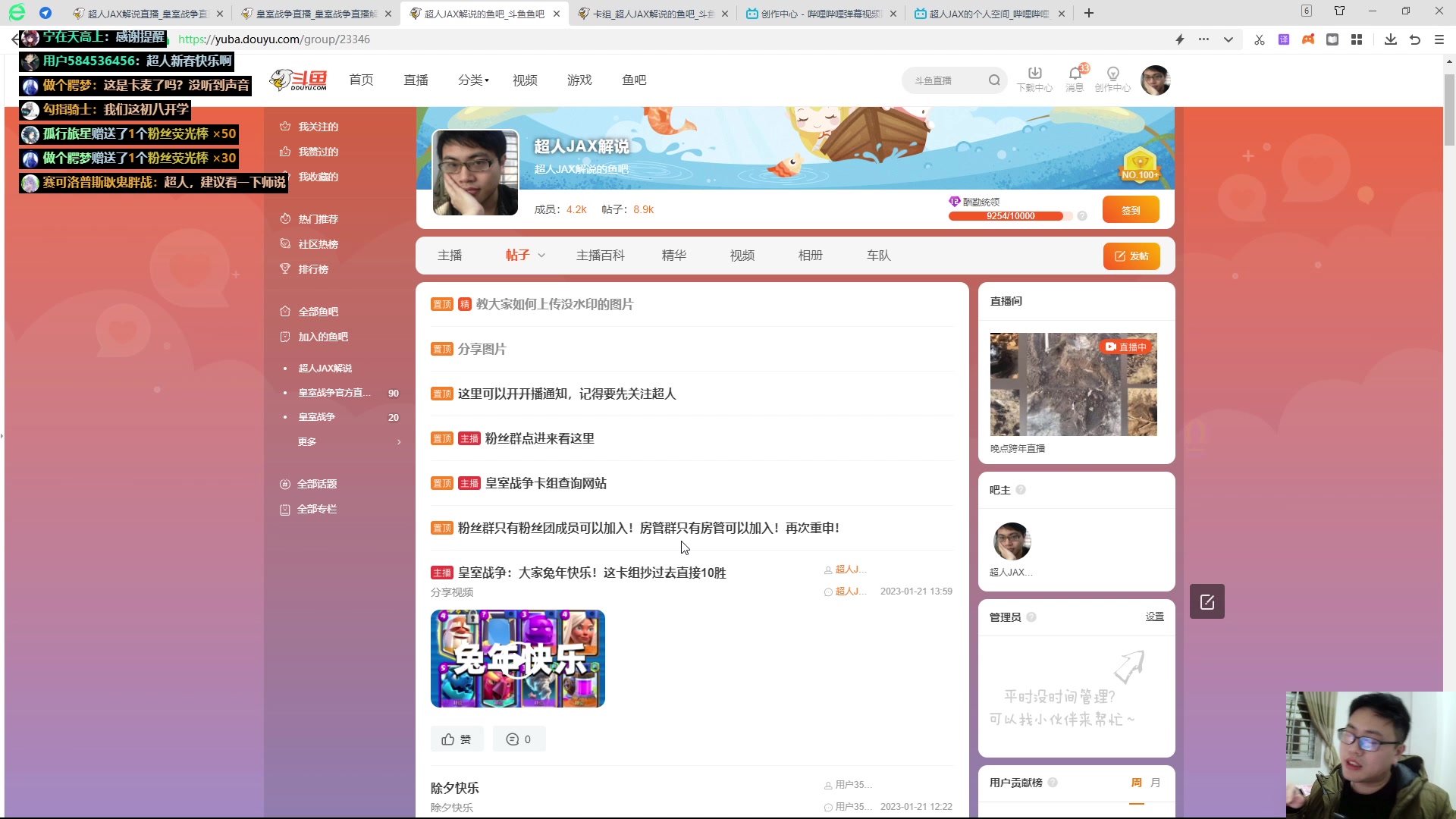This screenshot has height=819, width=1456.
Task: Click the Douyu logo in the header
Action: click(x=299, y=80)
